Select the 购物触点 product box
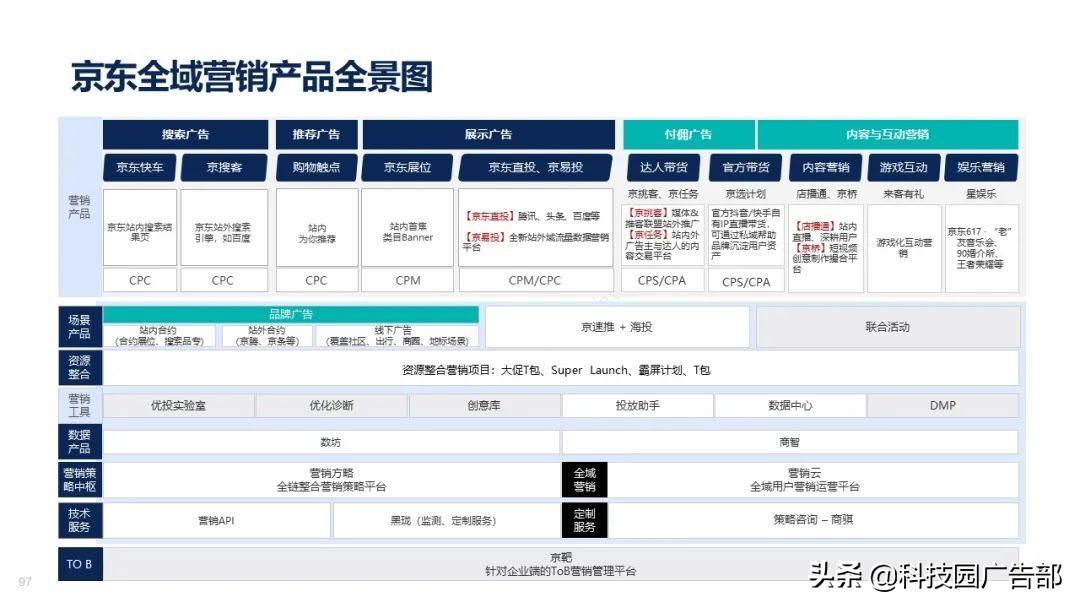The image size is (1080, 608). click(317, 167)
